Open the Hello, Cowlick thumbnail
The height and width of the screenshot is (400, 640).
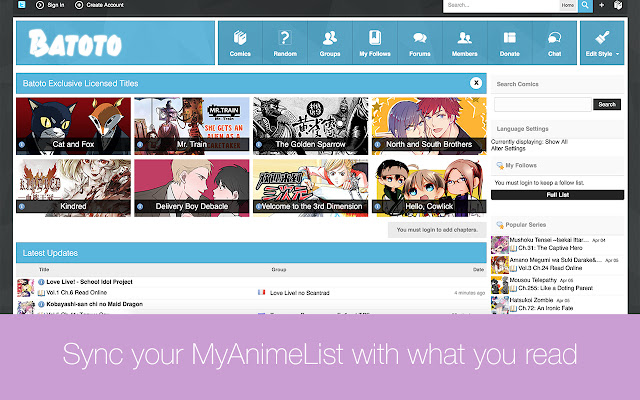pos(429,188)
